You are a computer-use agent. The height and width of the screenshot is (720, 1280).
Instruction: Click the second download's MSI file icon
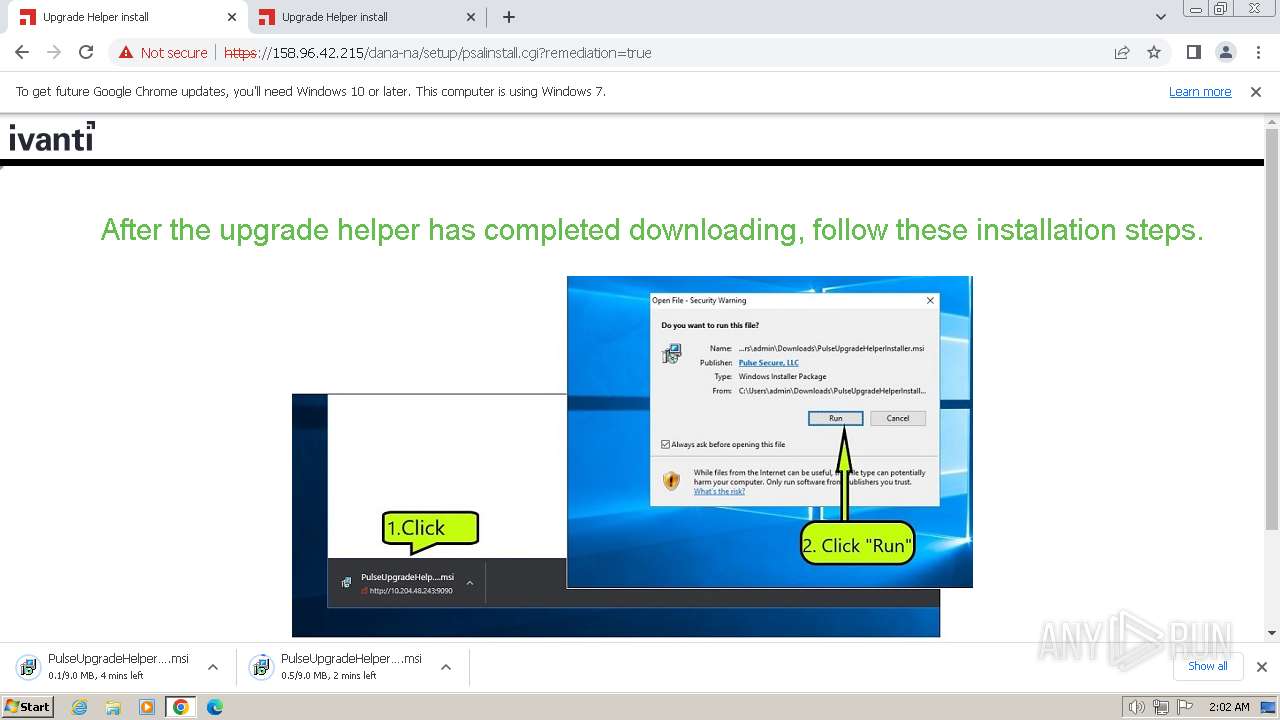[260, 667]
